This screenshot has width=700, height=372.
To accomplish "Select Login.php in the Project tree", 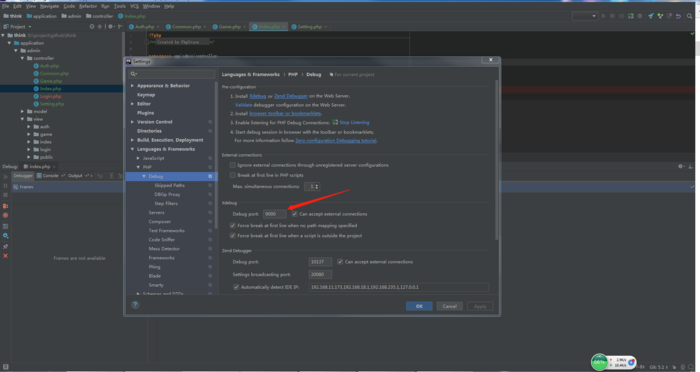I will [50, 96].
